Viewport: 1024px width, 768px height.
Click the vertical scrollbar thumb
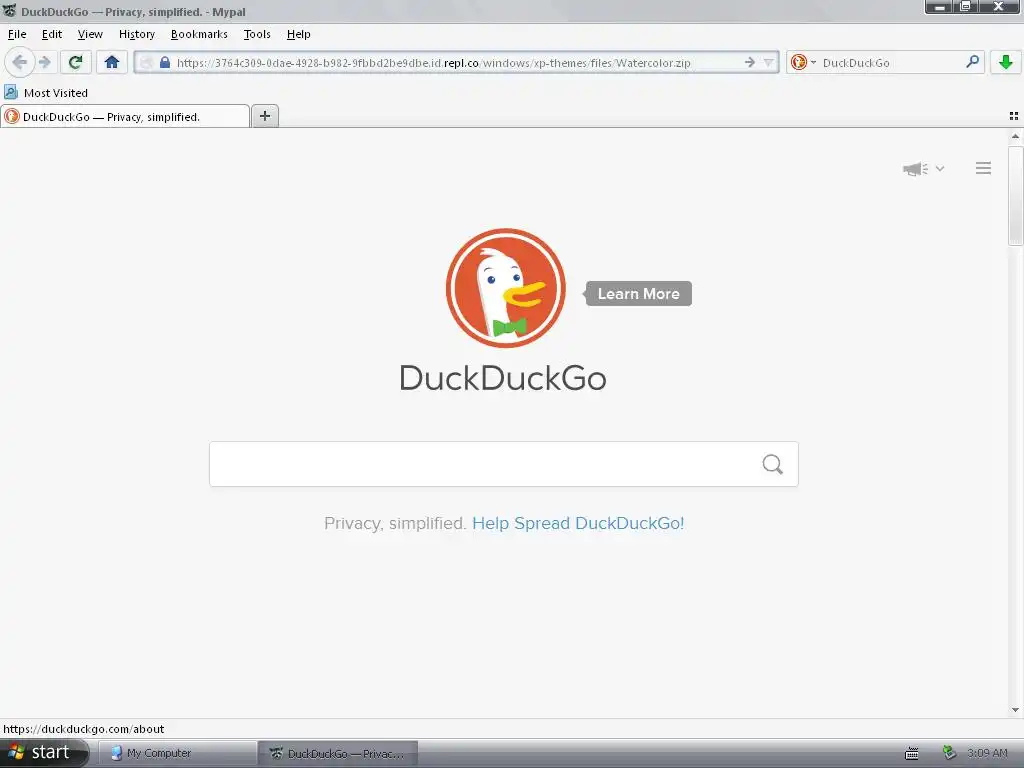tap(1015, 196)
